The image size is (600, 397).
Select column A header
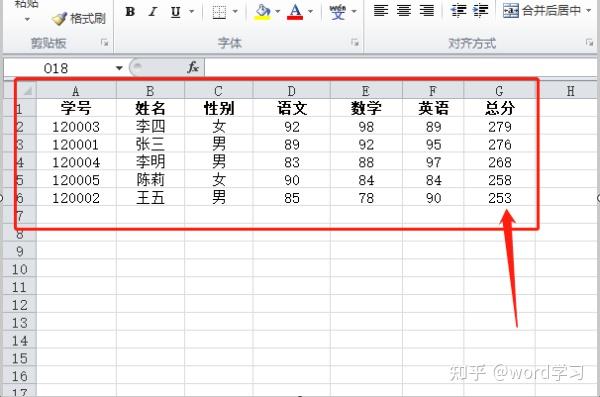click(x=76, y=91)
